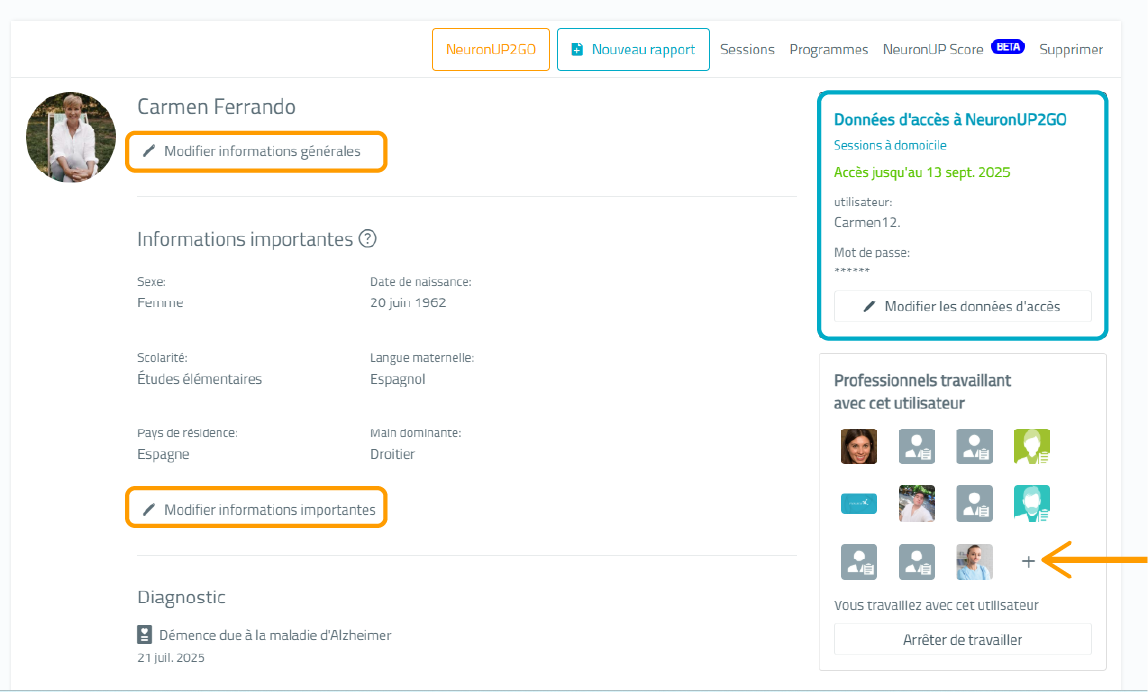Click the Données d'accès à NeuronUP2GO heading
Screen dimensions: 1148x692
coord(950,119)
